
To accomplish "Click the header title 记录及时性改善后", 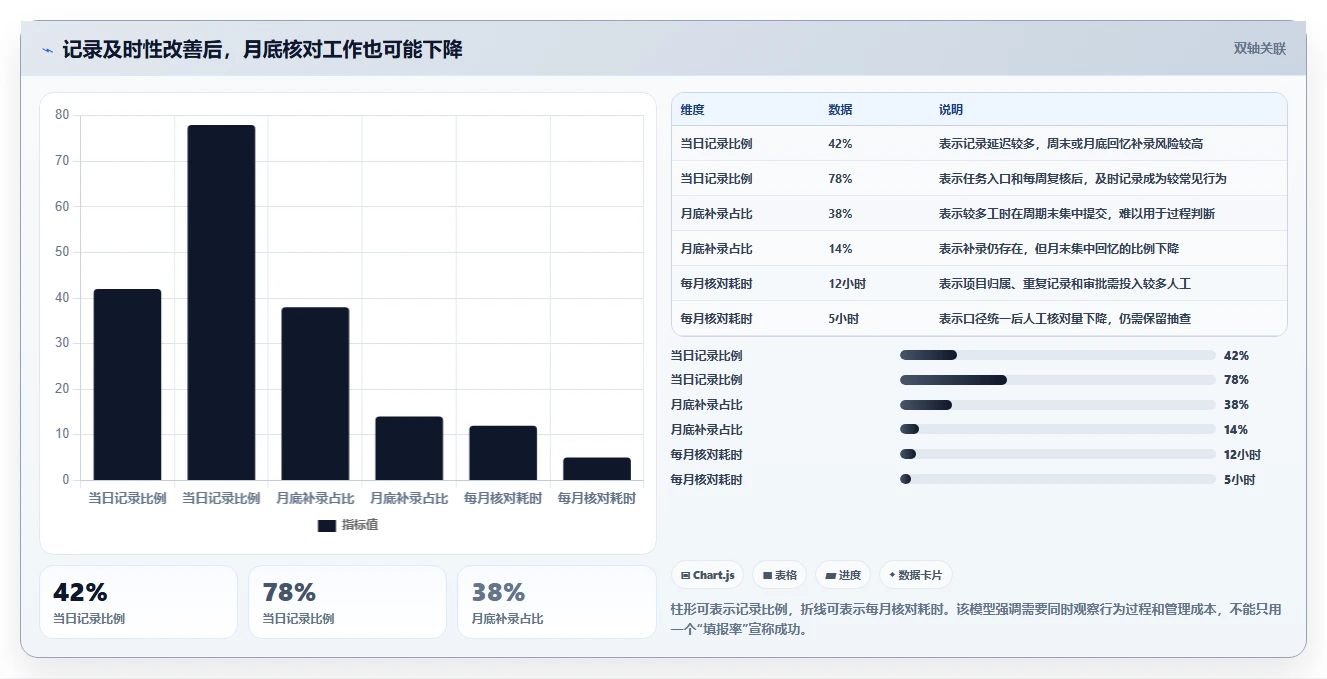I will pos(262,50).
